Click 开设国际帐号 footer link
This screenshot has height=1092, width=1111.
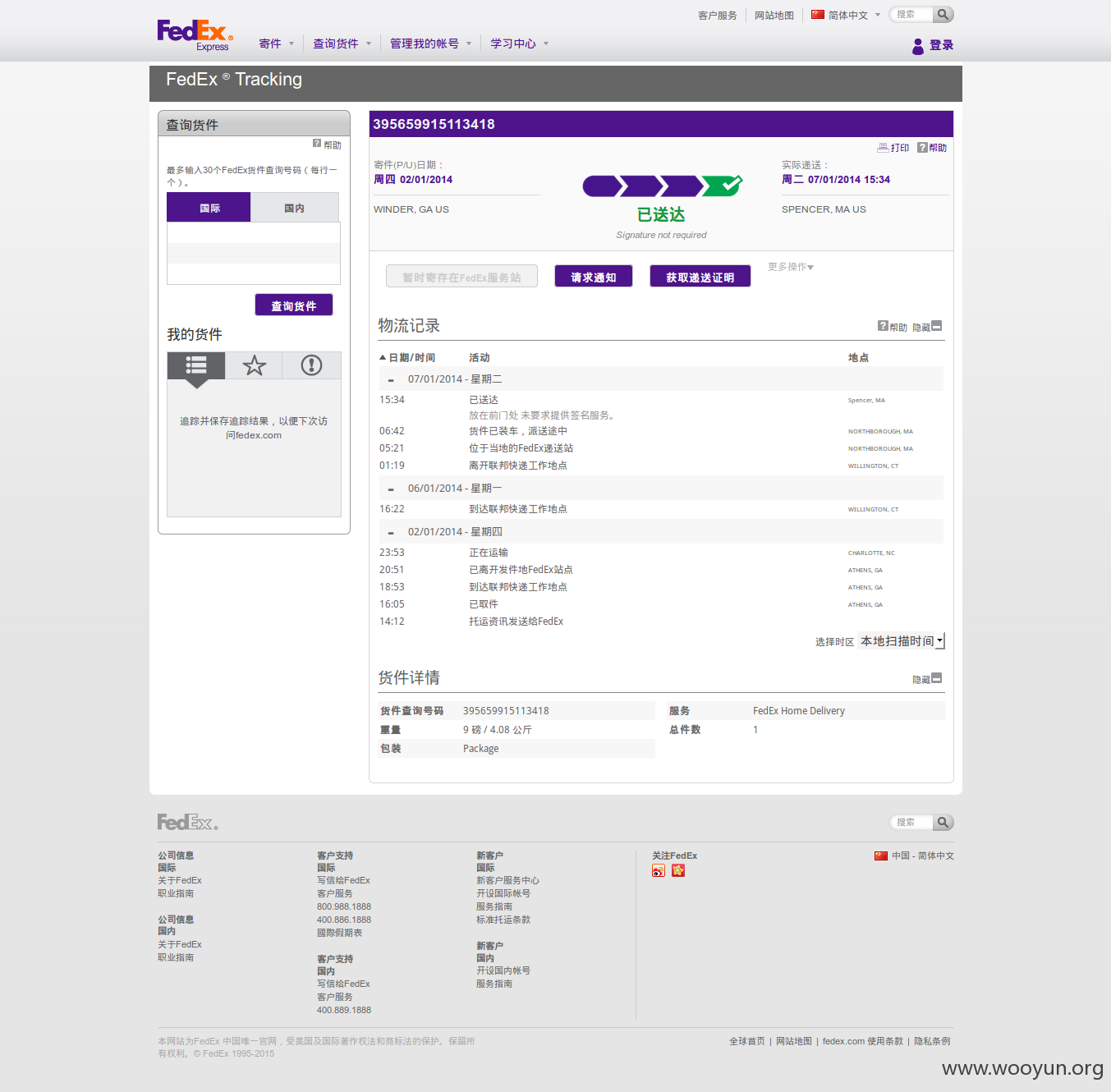click(x=503, y=893)
